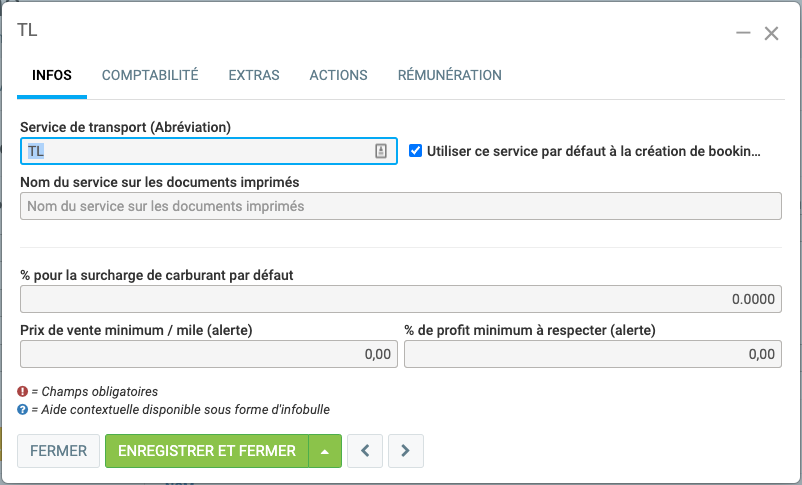Return to the Infos tab
The image size is (802, 485).
[x=52, y=75]
